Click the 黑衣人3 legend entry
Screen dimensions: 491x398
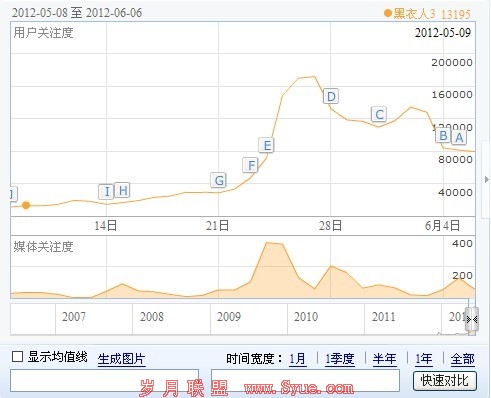point(410,14)
